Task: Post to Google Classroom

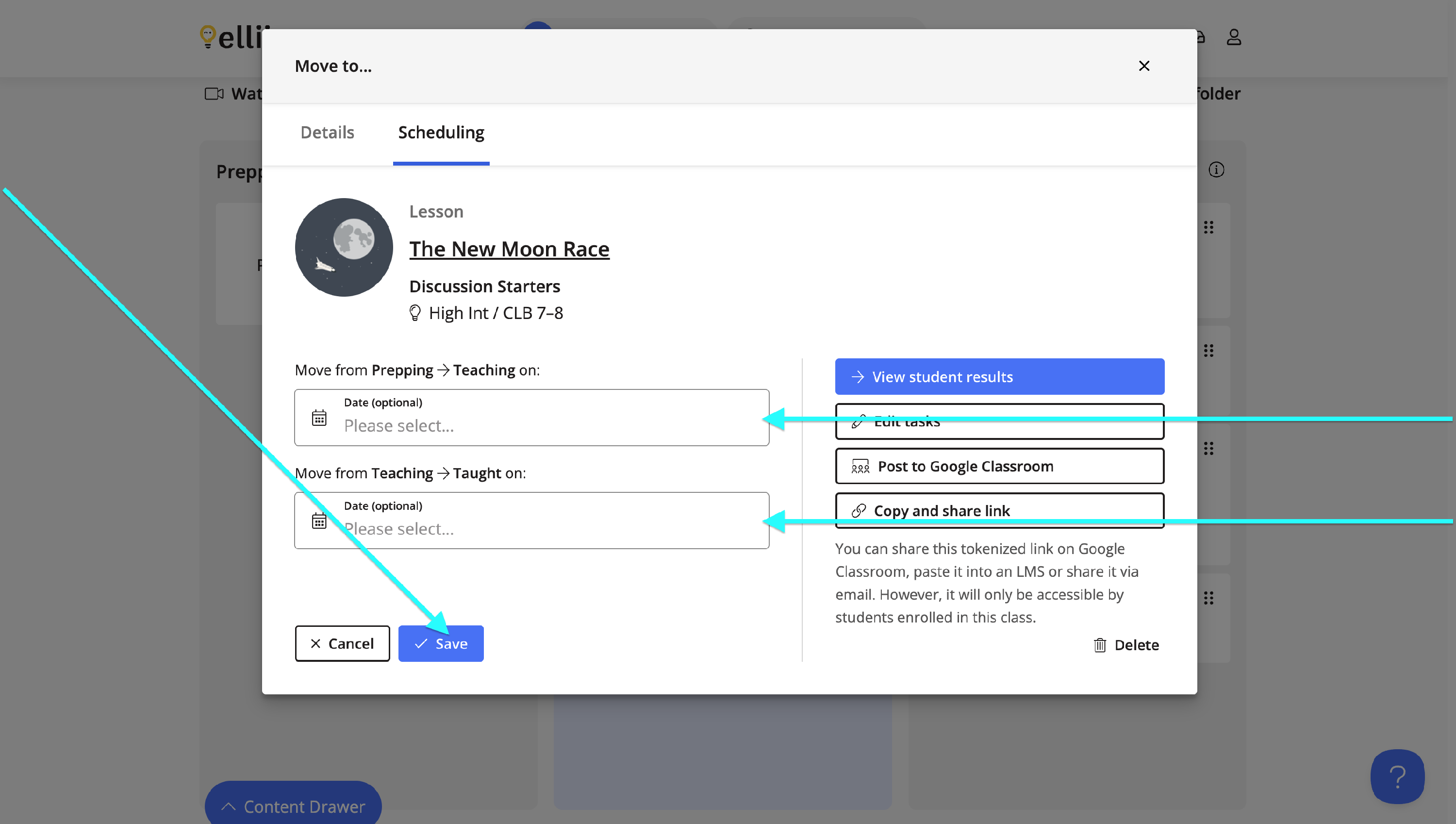Action: pos(999,466)
